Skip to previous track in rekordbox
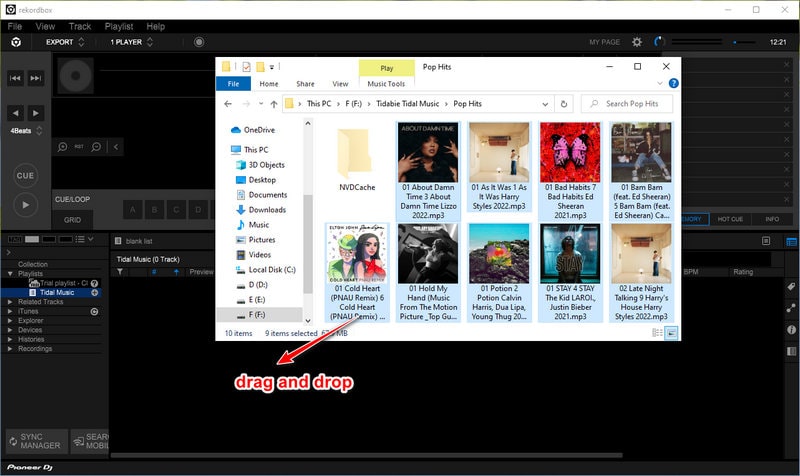Screen dimensions: 800x476 click(15, 78)
